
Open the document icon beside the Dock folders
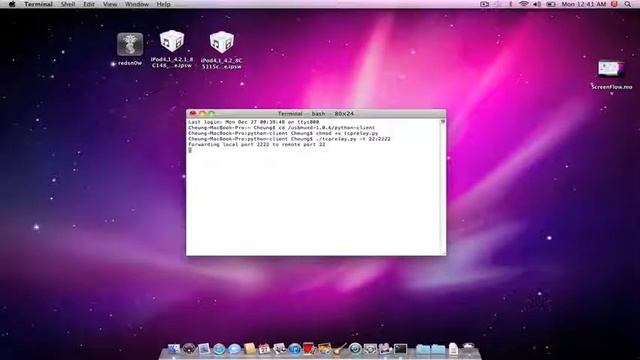pyautogui.click(x=453, y=349)
